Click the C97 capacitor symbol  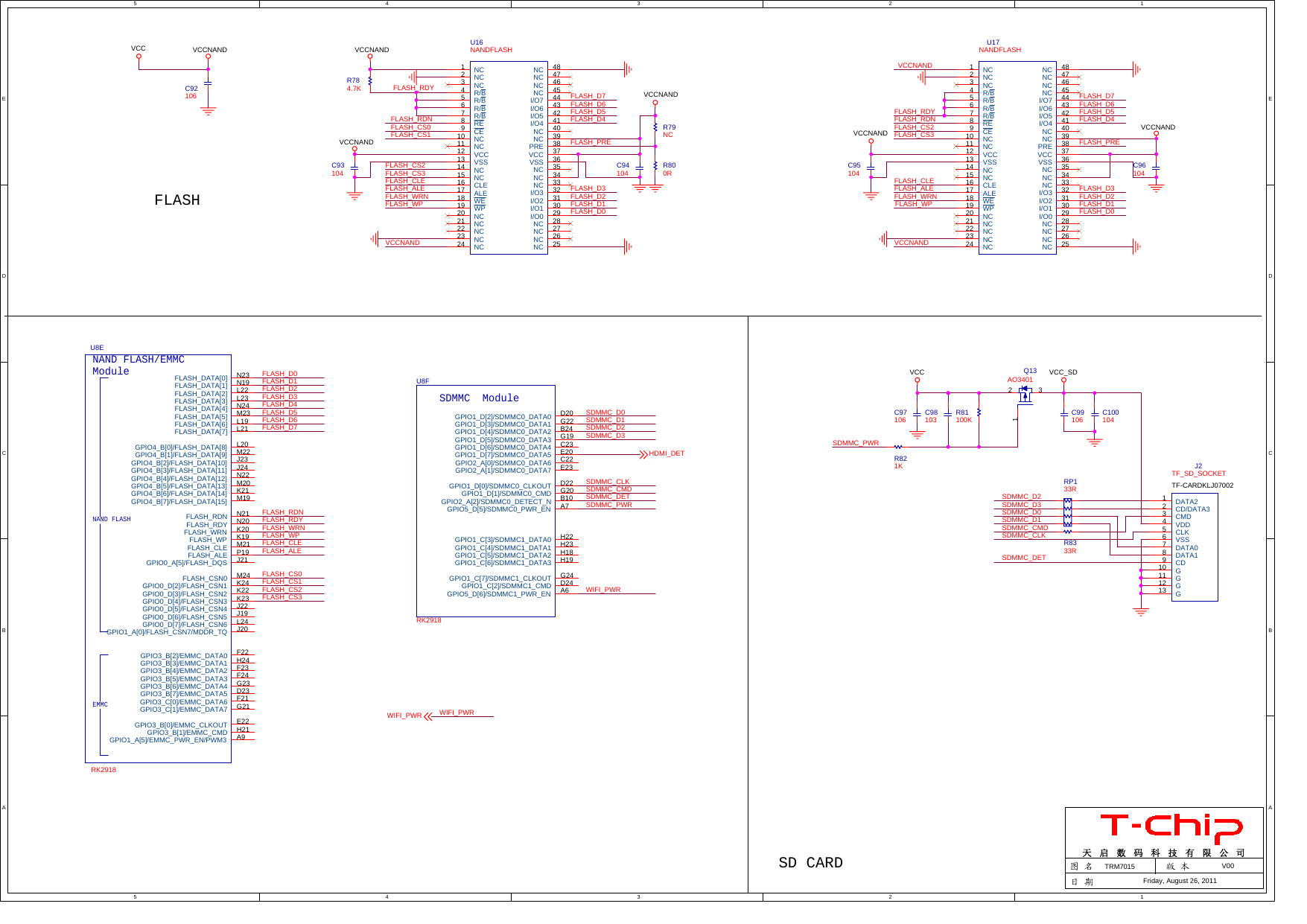pos(917,415)
